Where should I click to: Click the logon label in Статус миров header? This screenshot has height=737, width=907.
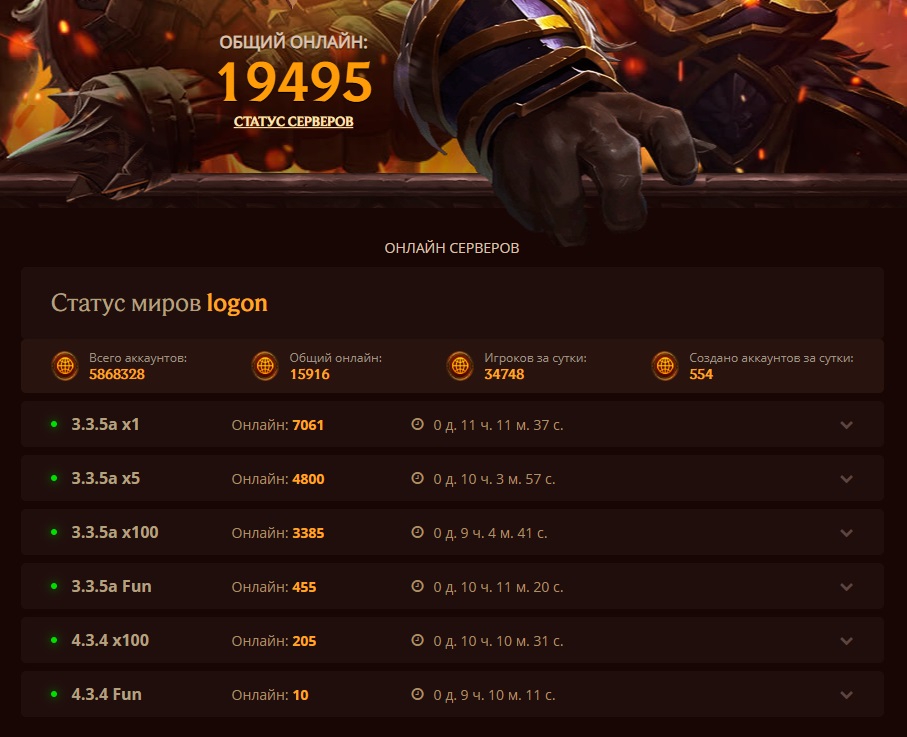point(237,303)
